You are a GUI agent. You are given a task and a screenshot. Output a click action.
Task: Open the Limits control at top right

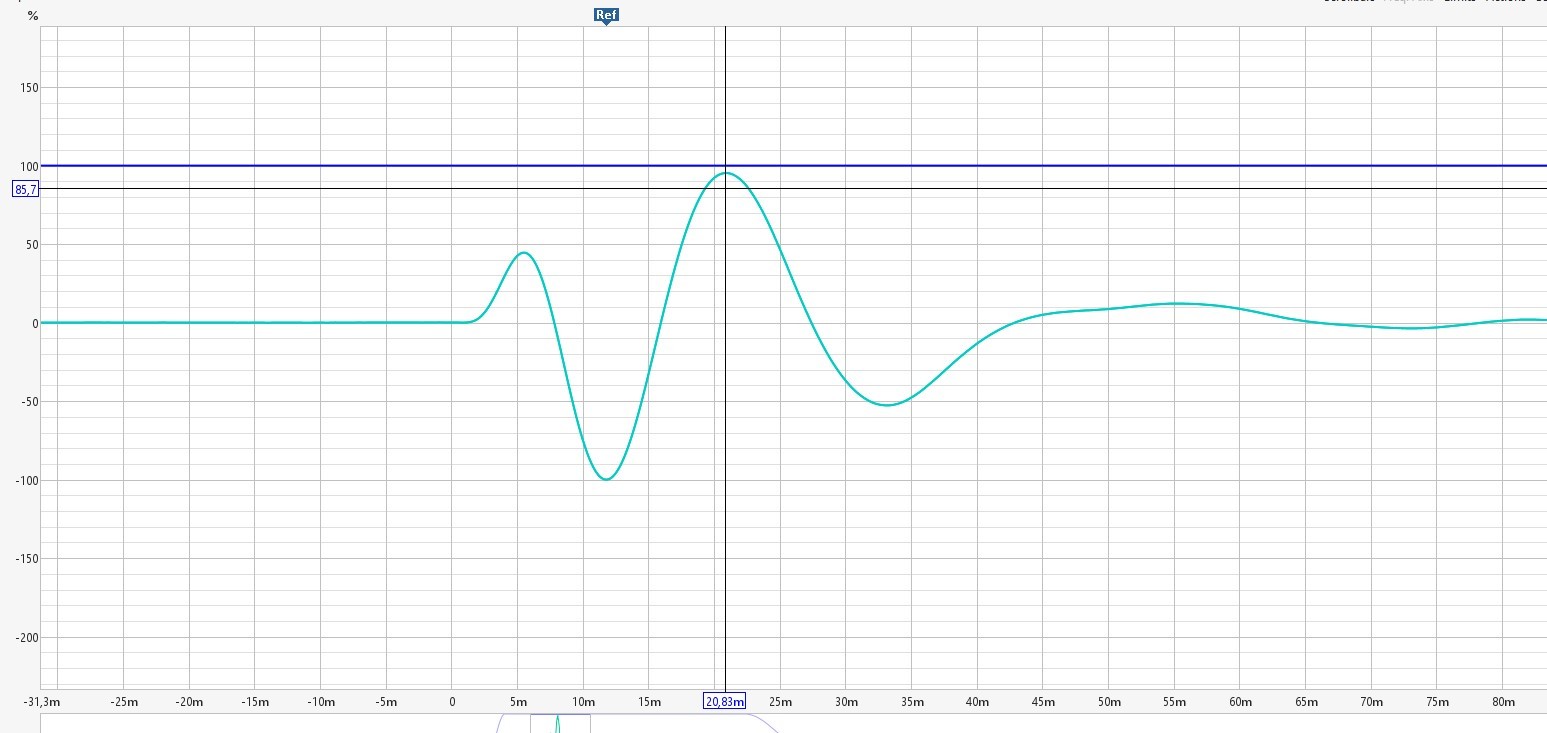(x=1459, y=1)
